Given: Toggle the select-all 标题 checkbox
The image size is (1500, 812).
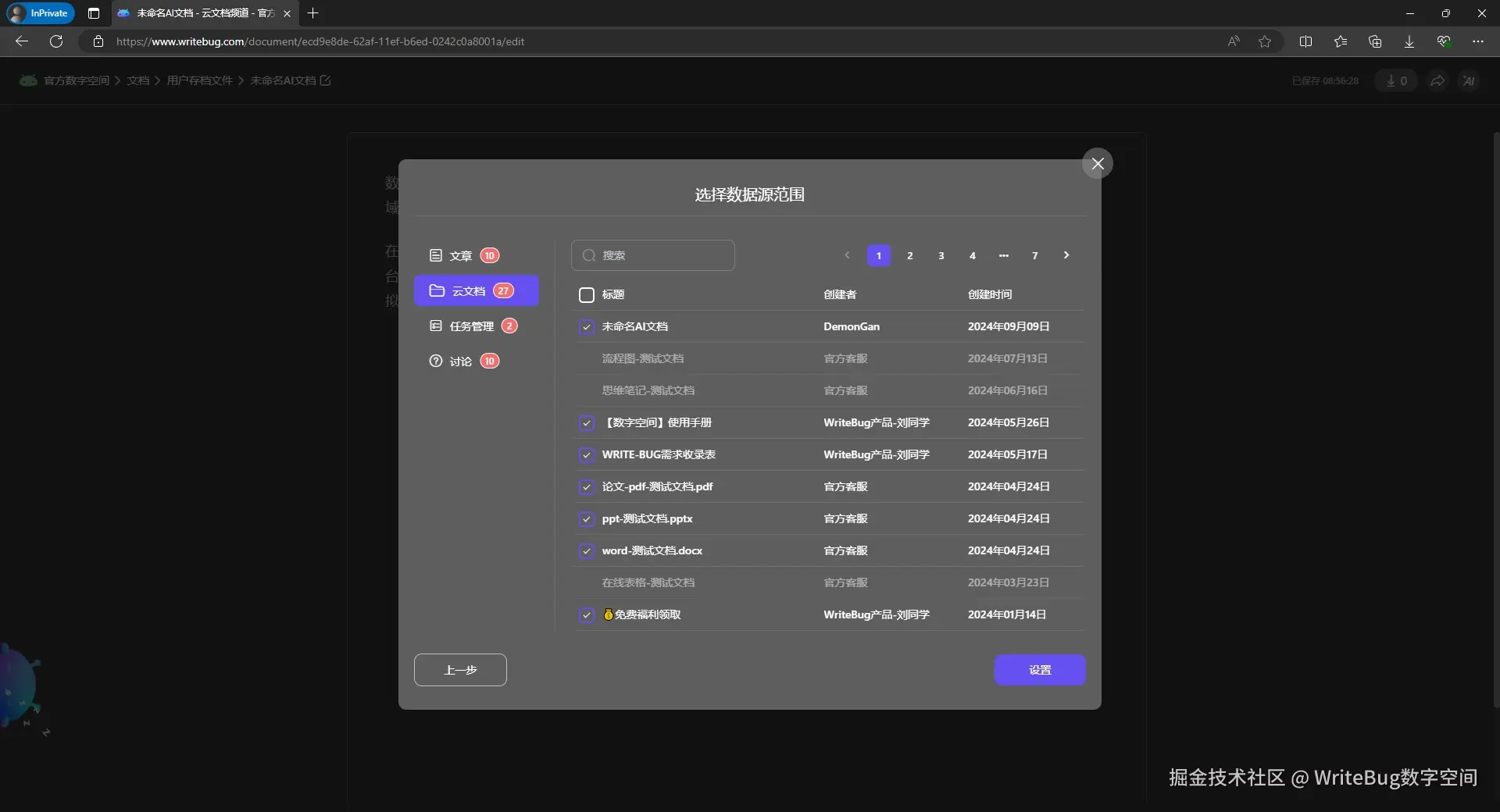Looking at the screenshot, I should pos(587,295).
